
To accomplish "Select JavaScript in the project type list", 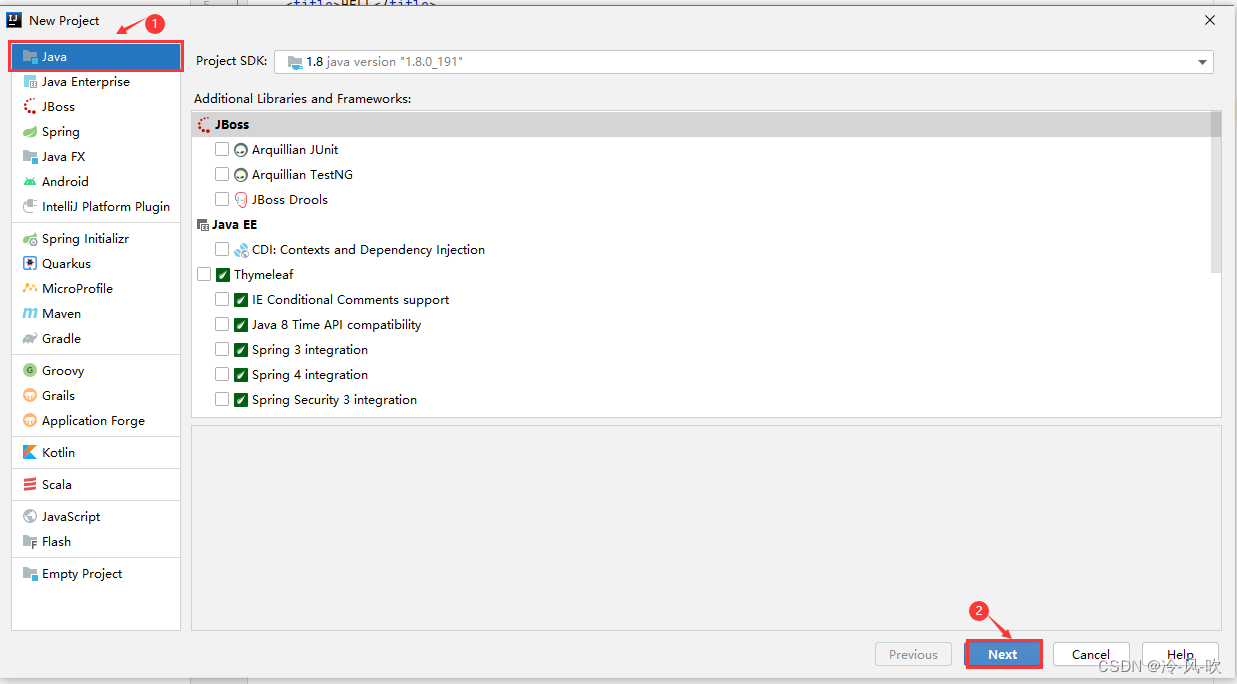I will click(x=70, y=517).
